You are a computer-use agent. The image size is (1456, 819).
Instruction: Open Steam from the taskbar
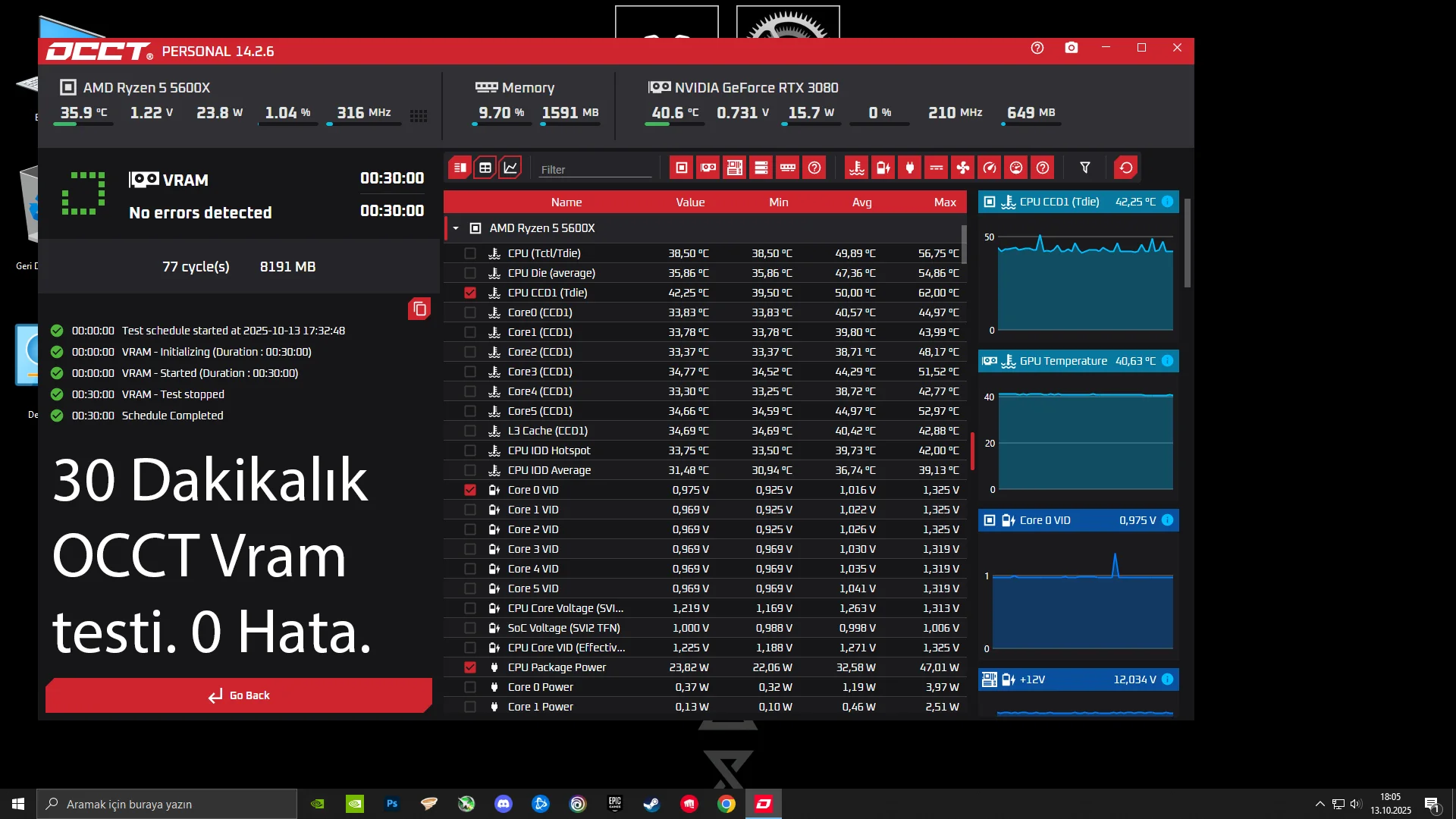(x=651, y=804)
